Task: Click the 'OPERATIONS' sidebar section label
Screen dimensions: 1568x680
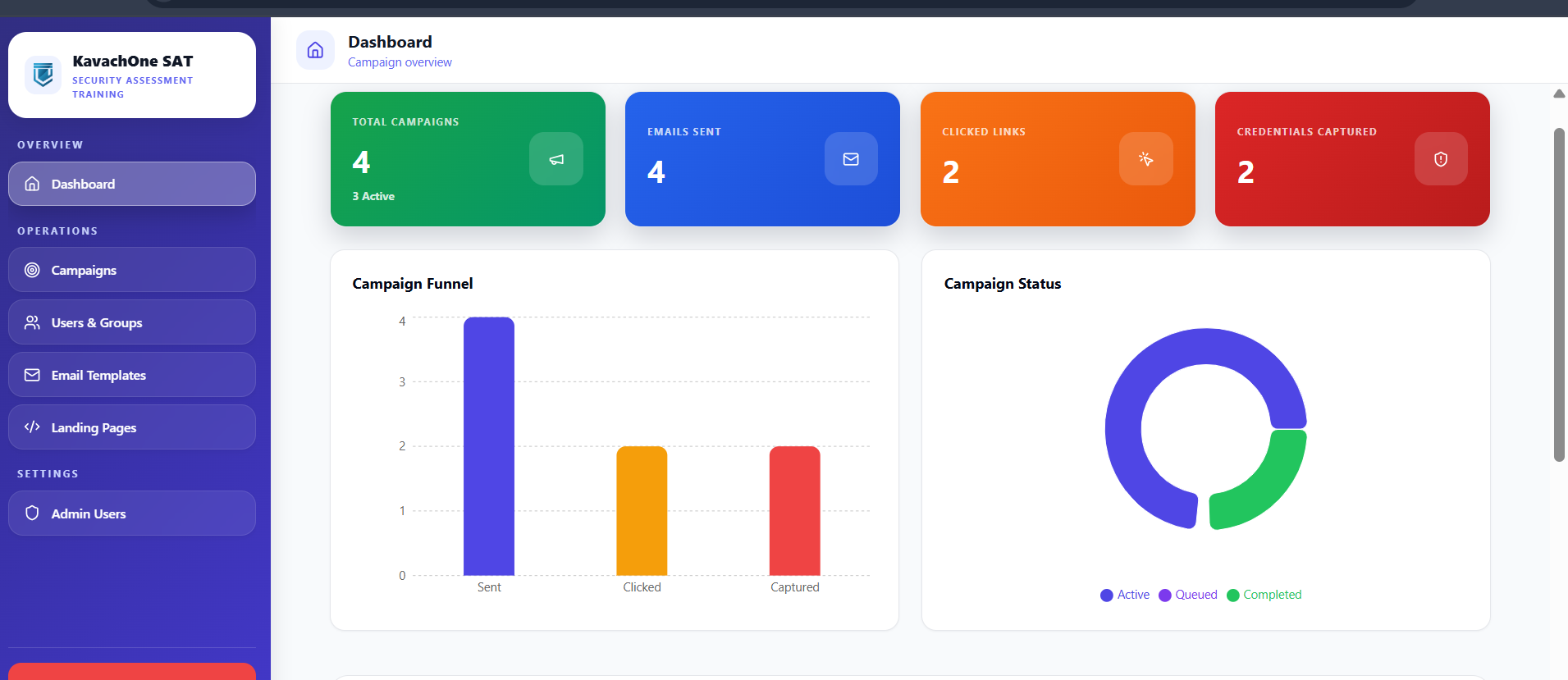Action: pos(57,231)
